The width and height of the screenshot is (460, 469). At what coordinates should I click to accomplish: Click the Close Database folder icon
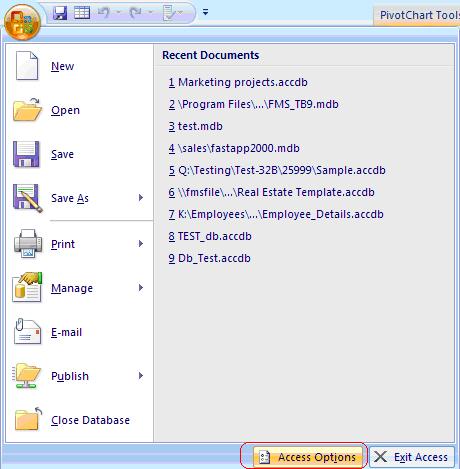(28, 419)
